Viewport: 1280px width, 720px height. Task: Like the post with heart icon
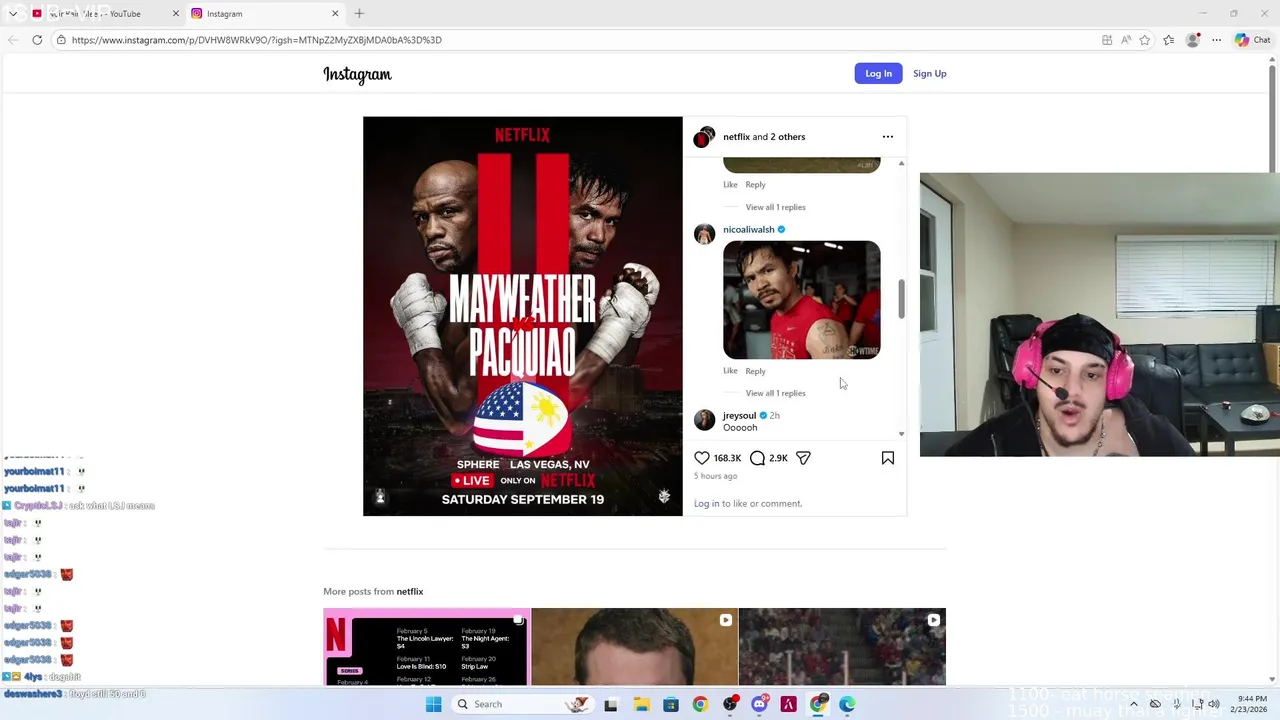click(702, 458)
